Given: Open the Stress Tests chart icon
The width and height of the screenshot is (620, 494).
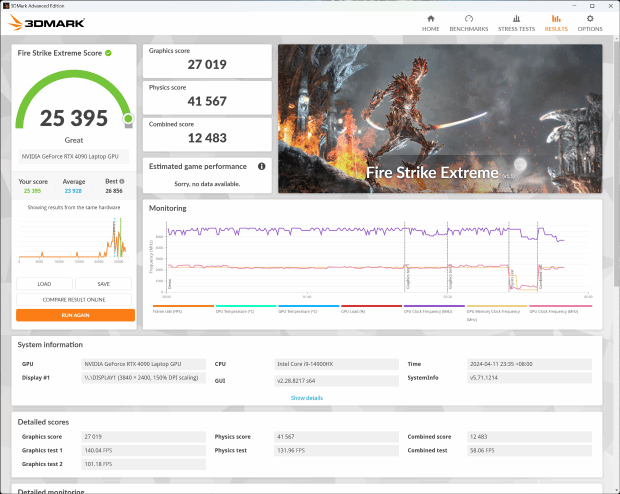Looking at the screenshot, I should 516,19.
